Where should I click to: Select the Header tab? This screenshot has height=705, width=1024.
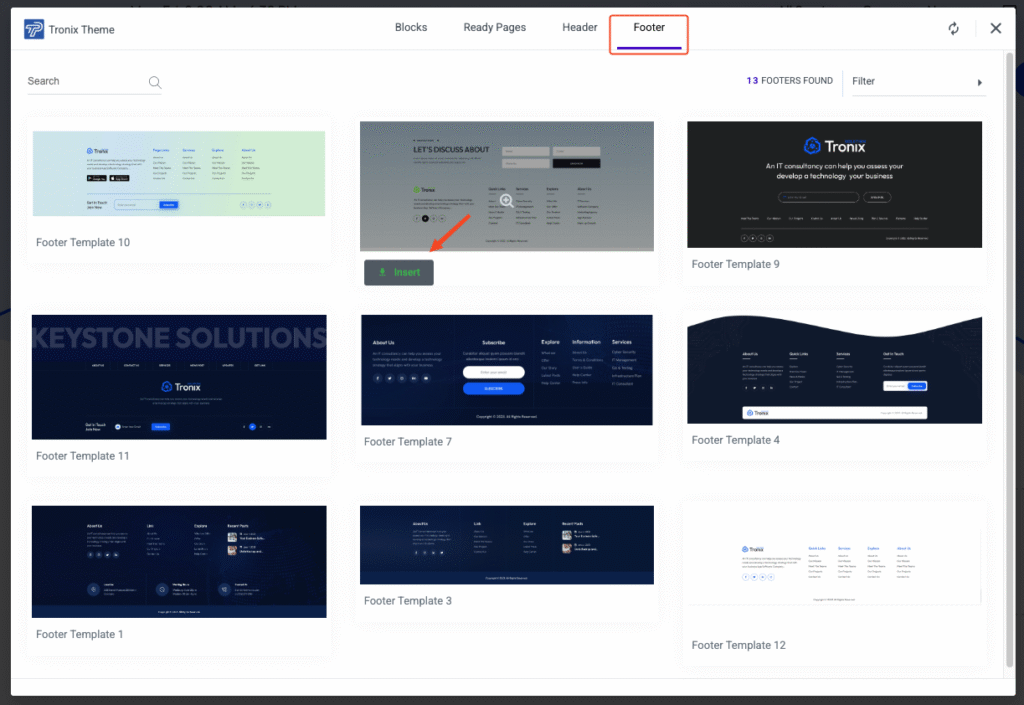[x=579, y=28]
